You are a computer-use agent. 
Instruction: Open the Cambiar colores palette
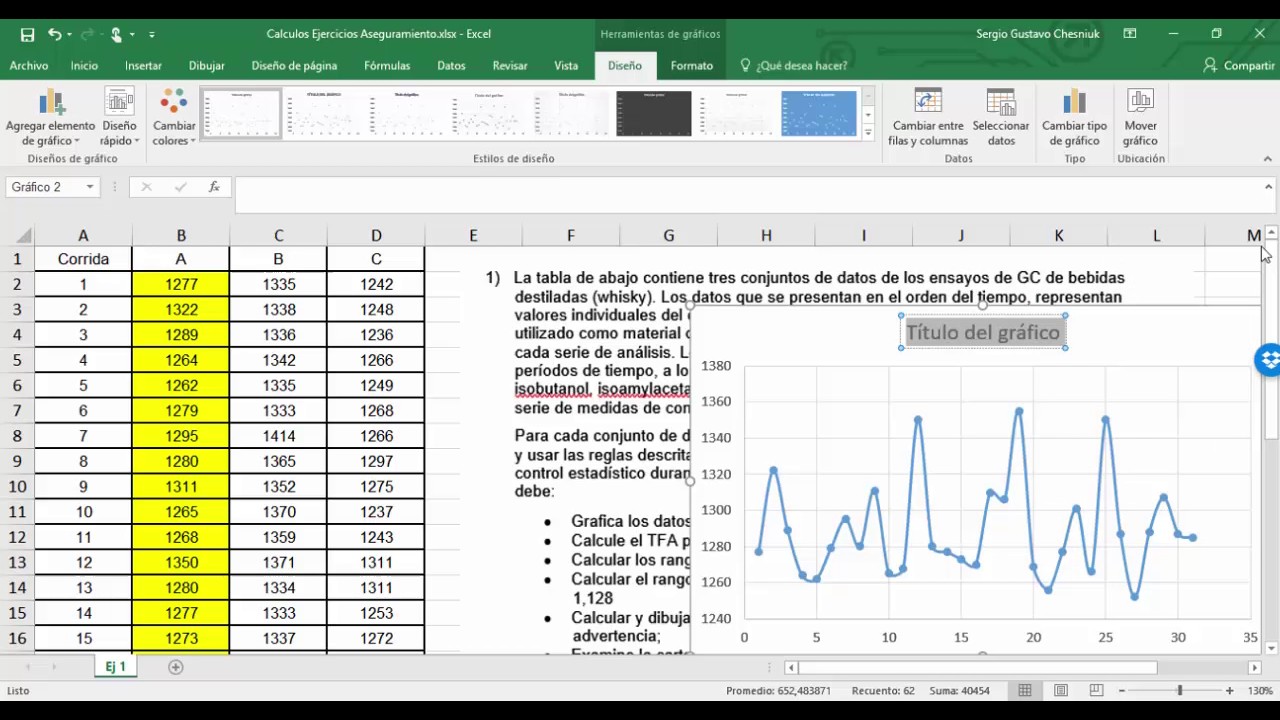(x=174, y=118)
